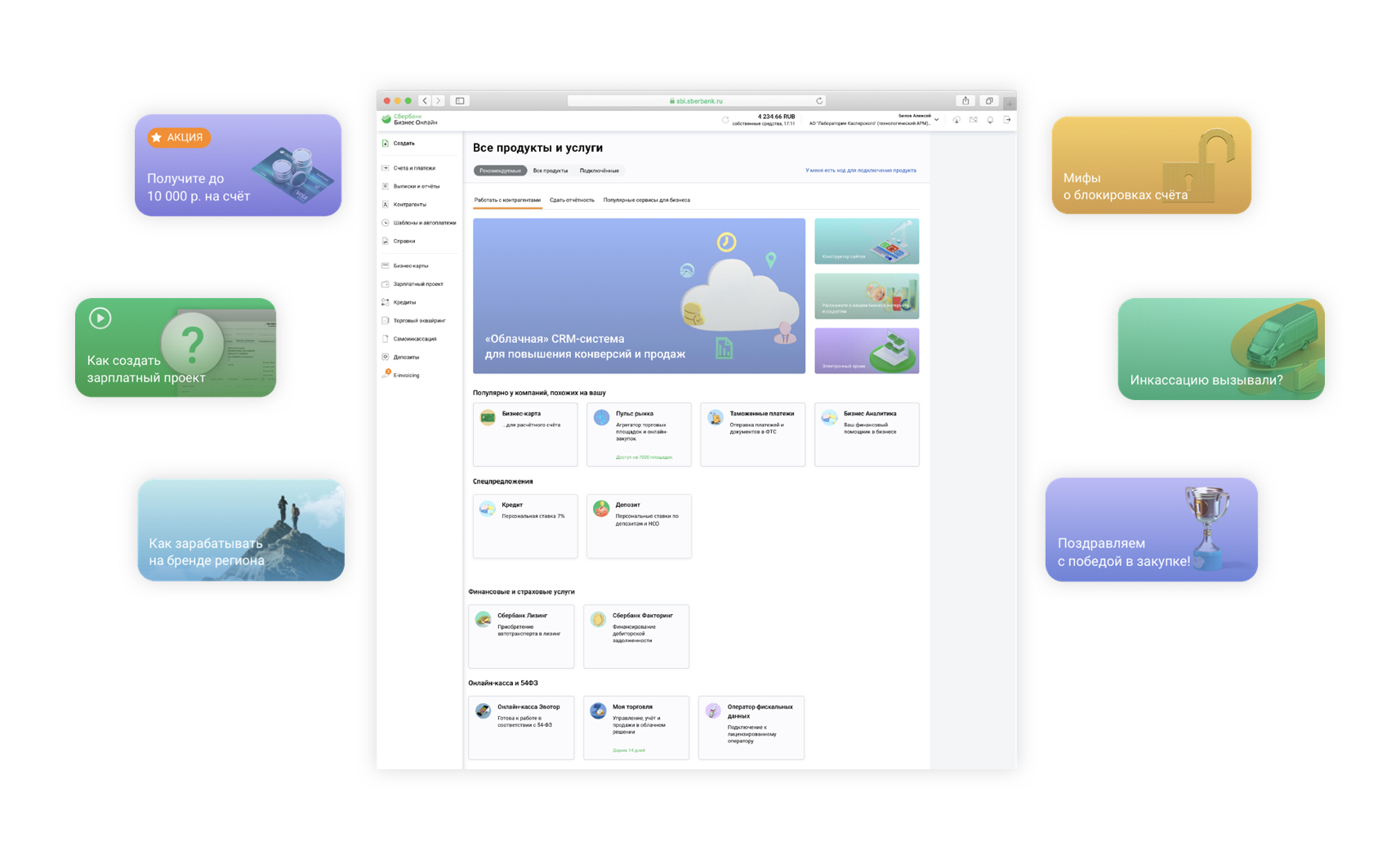The image size is (1400, 859).
Task: Switch to Популярные сервисы для бизнеса tab
Action: point(647,200)
